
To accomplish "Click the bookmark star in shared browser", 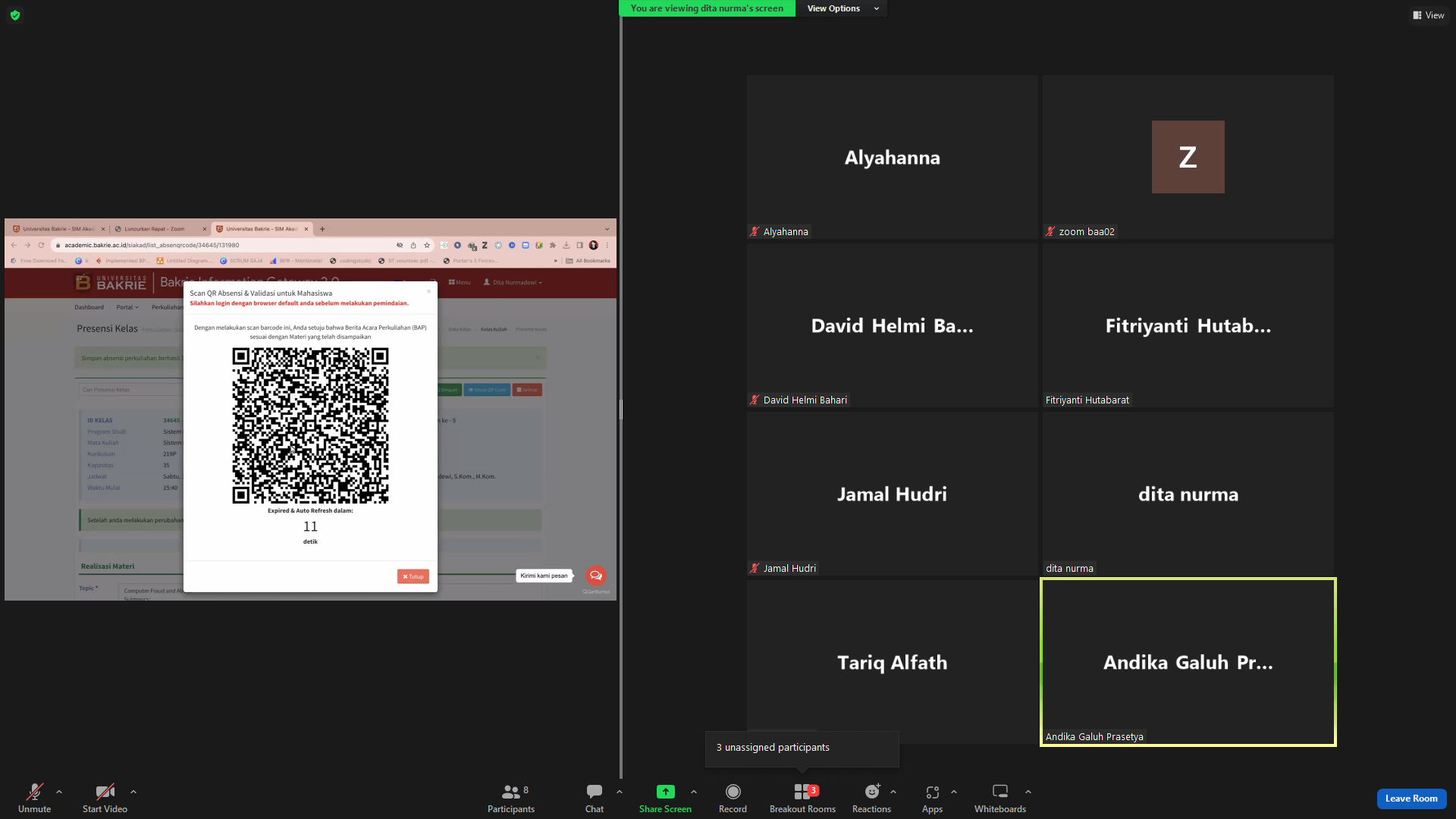I will 427,245.
